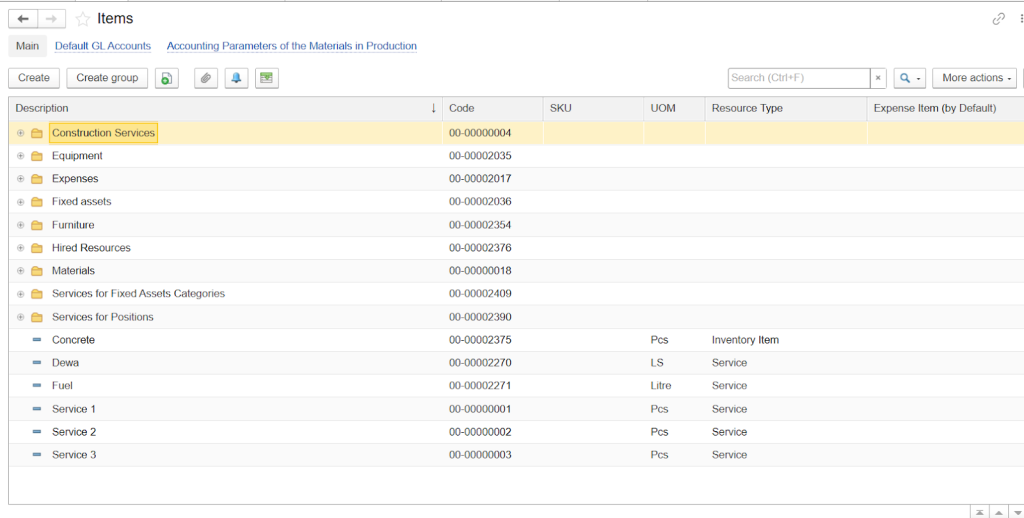Select the Dewa item
1024x518 pixels.
(x=65, y=363)
